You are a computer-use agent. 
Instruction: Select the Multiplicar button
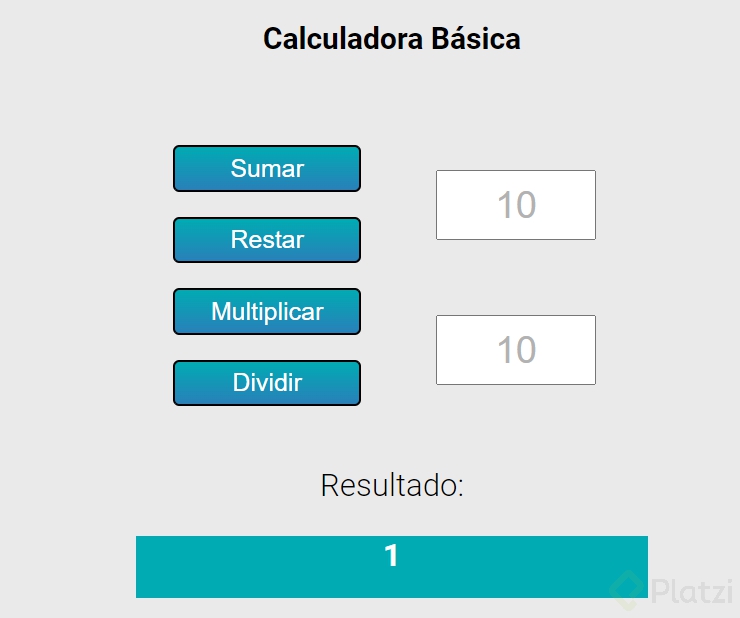click(x=267, y=312)
